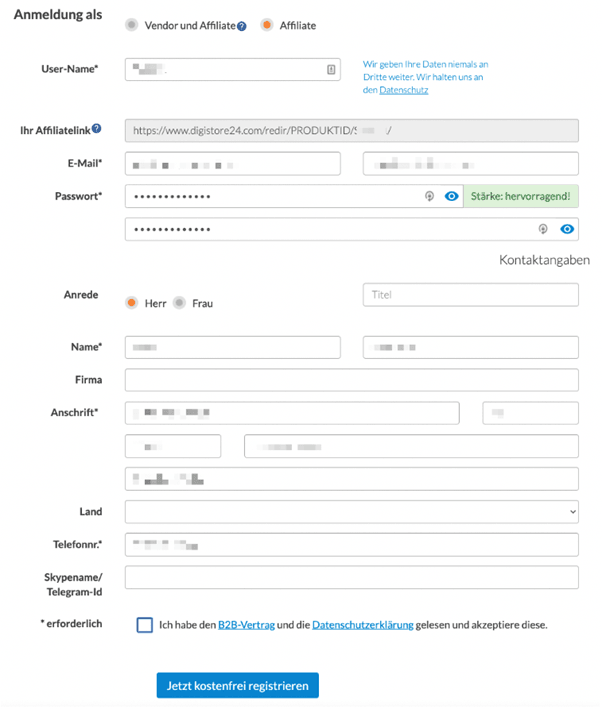Accept B2B-Vertrag and Datenschutz checkbox
Viewport: 602px width, 709px height.
145,625
